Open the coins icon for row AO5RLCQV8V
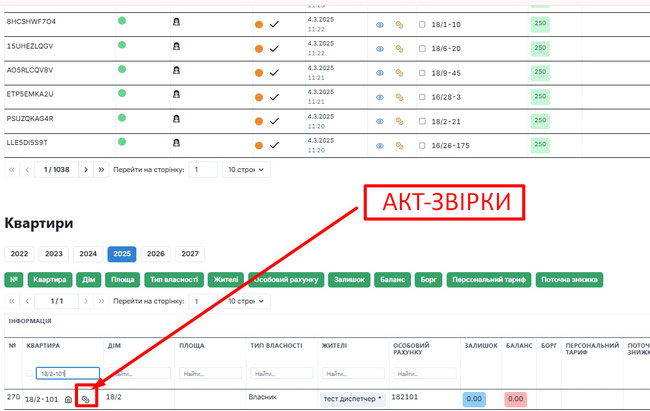650x411 pixels. point(399,73)
